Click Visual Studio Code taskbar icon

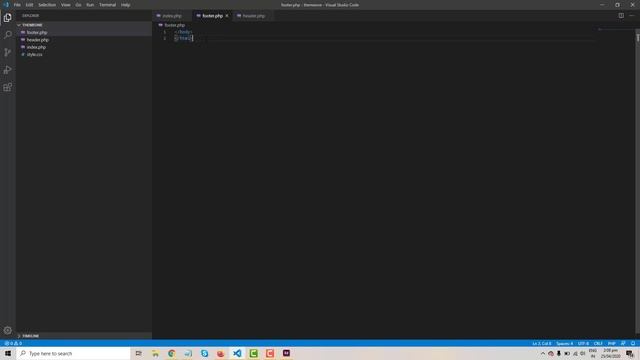[237, 353]
